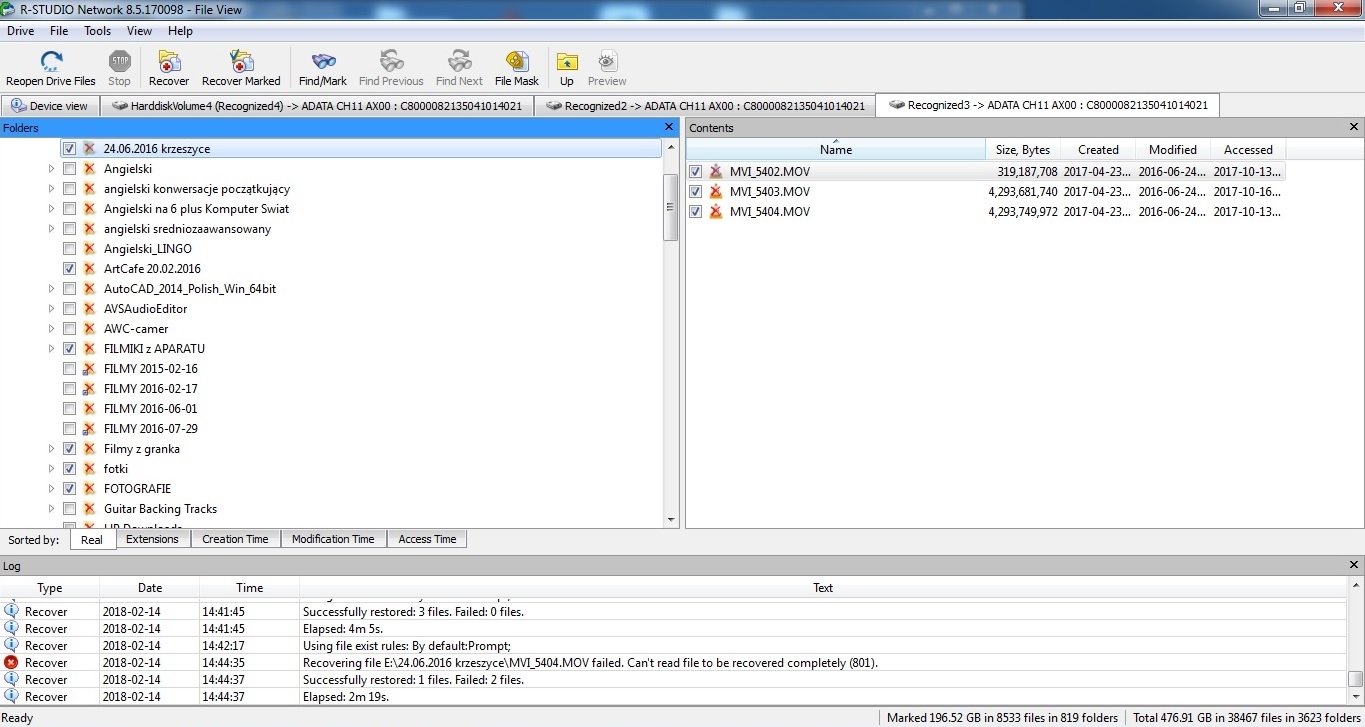Sort folders by Creation Time
The width and height of the screenshot is (1365, 727).
click(x=235, y=539)
